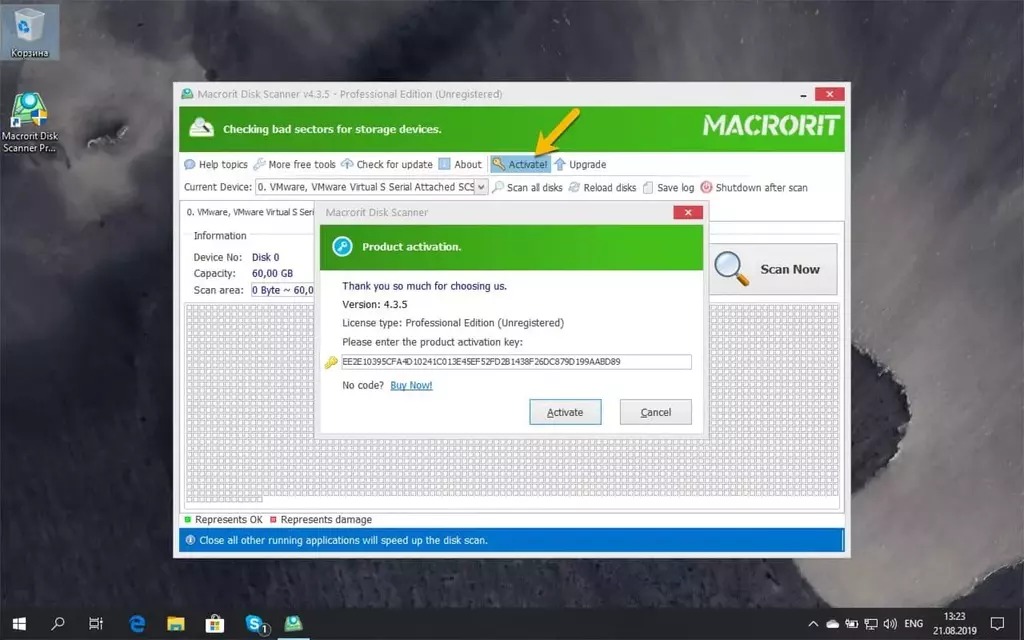Open taskbar search magnifier

57,624
